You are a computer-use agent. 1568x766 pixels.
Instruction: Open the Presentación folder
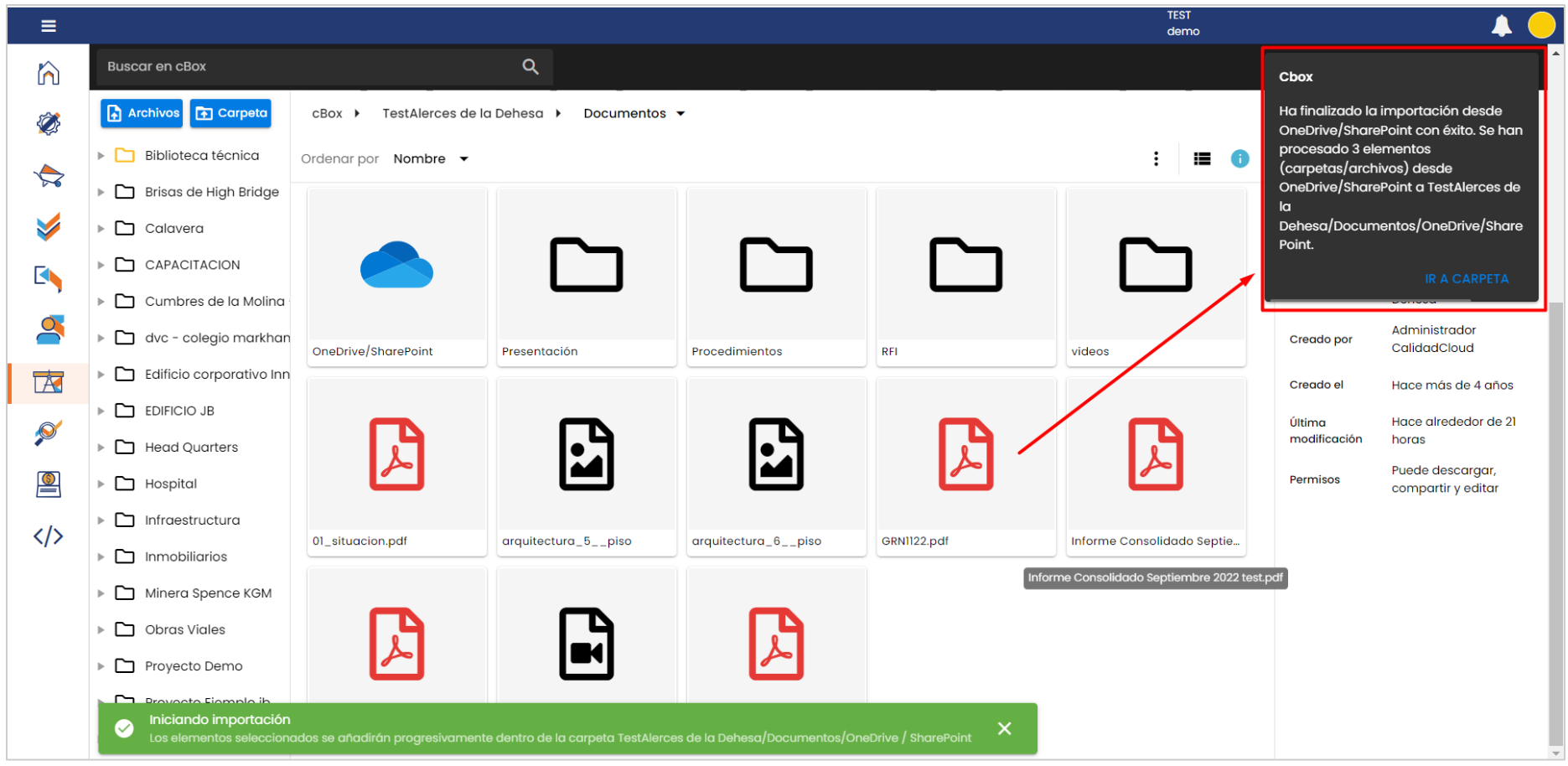[587, 277]
